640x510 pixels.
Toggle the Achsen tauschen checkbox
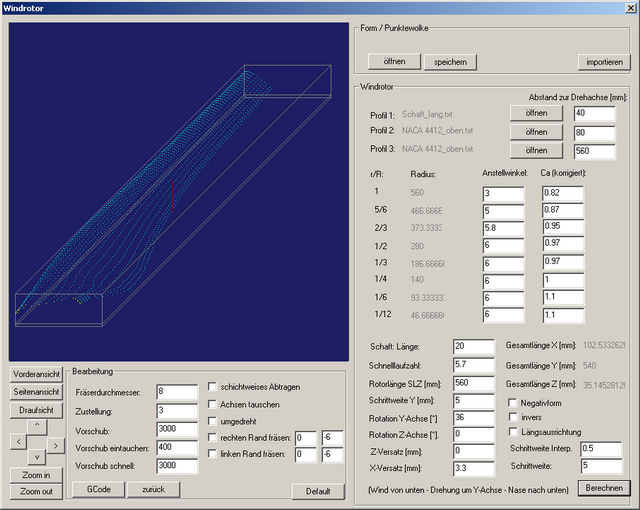click(213, 404)
